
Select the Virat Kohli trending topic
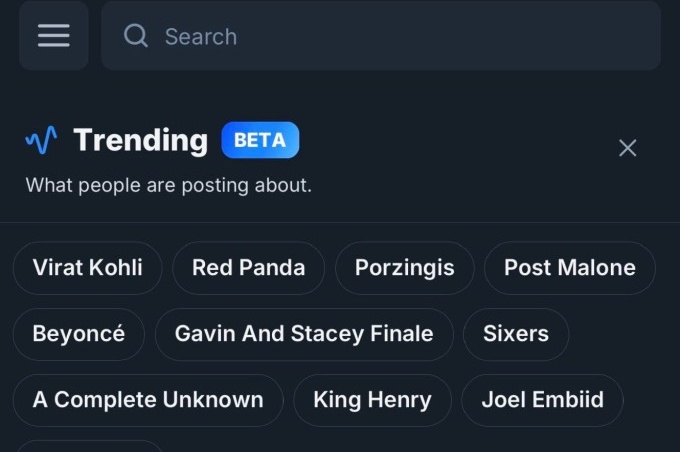tap(87, 267)
